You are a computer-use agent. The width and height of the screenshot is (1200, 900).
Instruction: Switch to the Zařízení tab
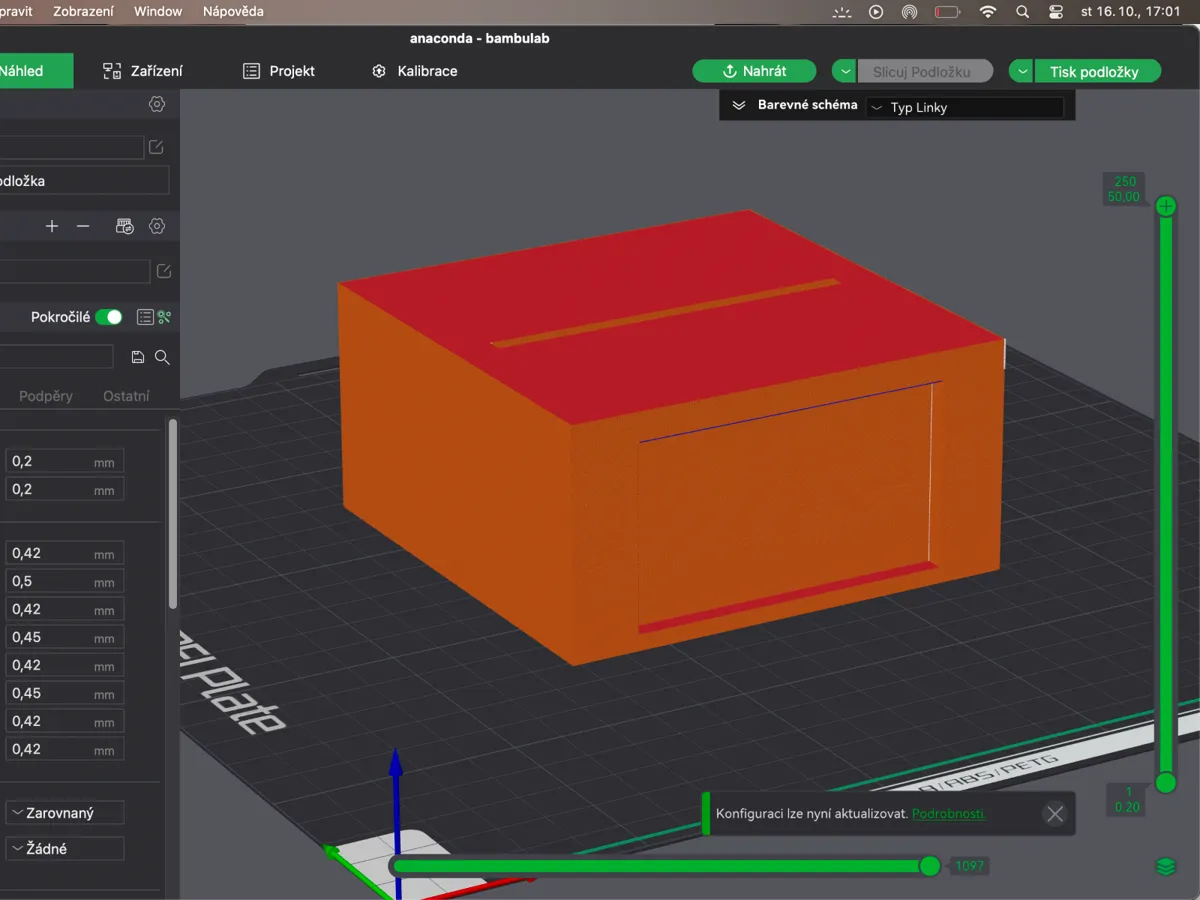tap(144, 71)
